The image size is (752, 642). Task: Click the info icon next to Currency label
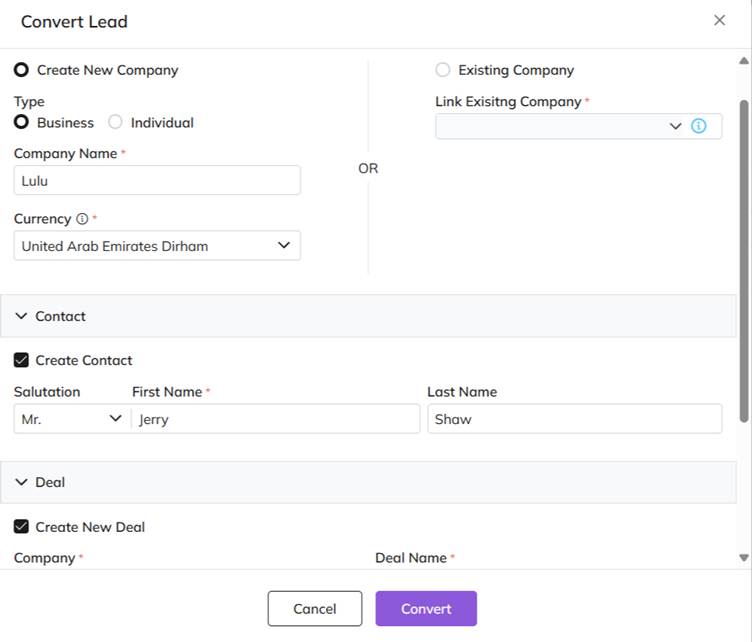tap(82, 219)
